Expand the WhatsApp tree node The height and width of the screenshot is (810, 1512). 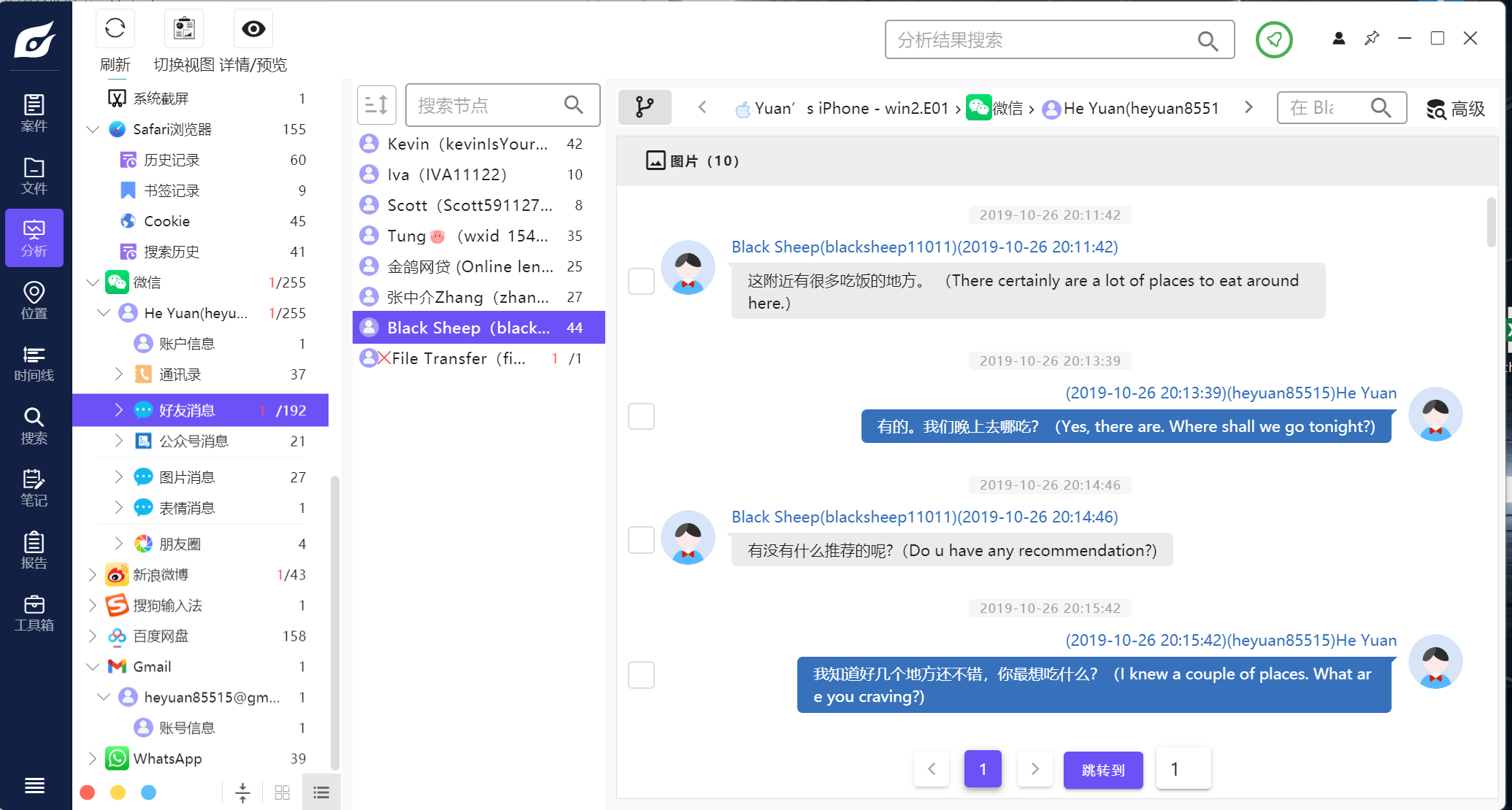(93, 758)
